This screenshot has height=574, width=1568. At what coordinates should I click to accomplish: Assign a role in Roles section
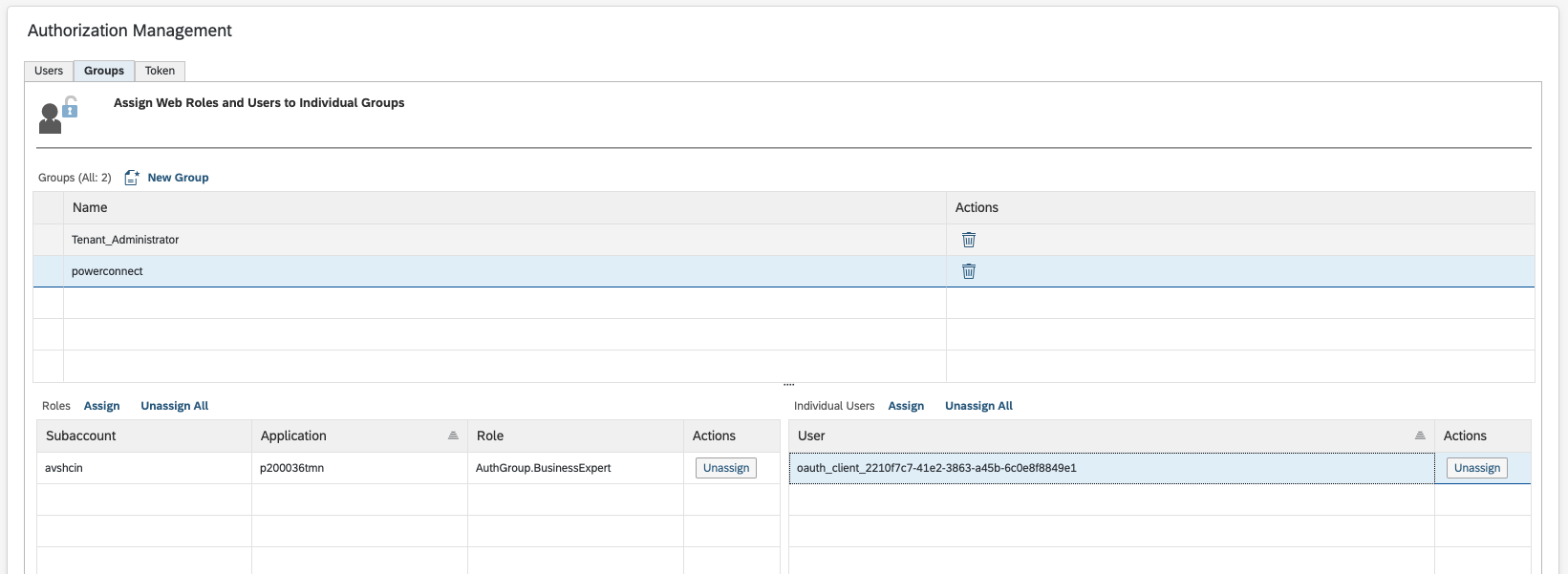click(x=101, y=406)
